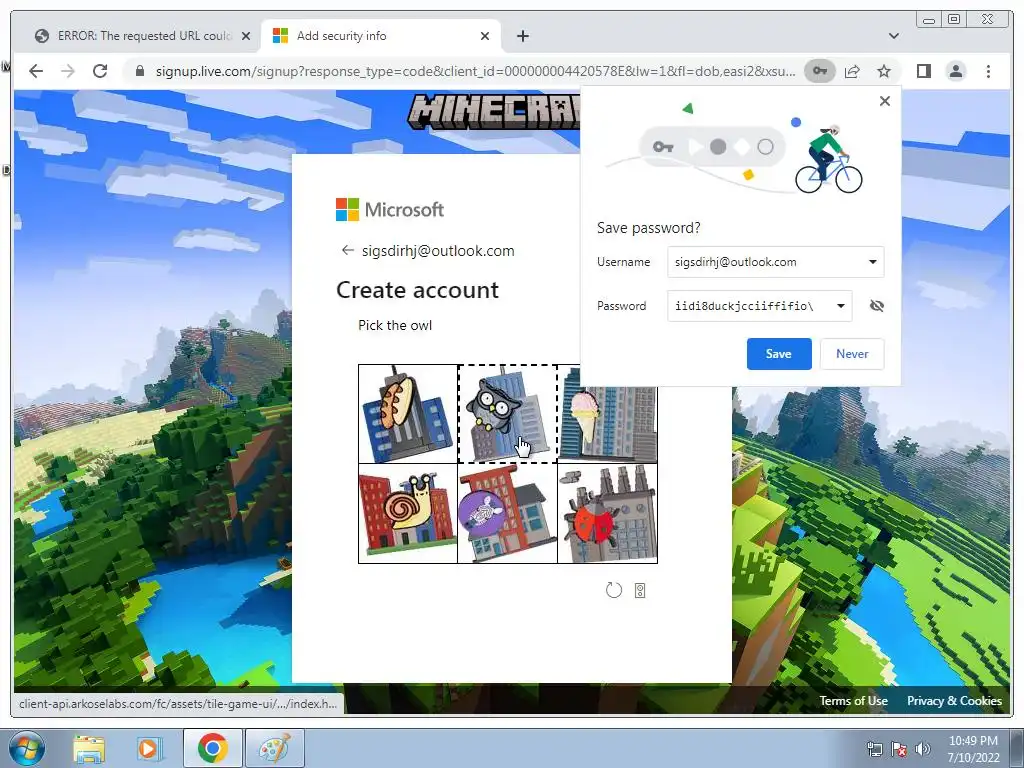Screen dimensions: 1024x768
Task: Open the Privacy & Cookies link
Action: point(954,701)
